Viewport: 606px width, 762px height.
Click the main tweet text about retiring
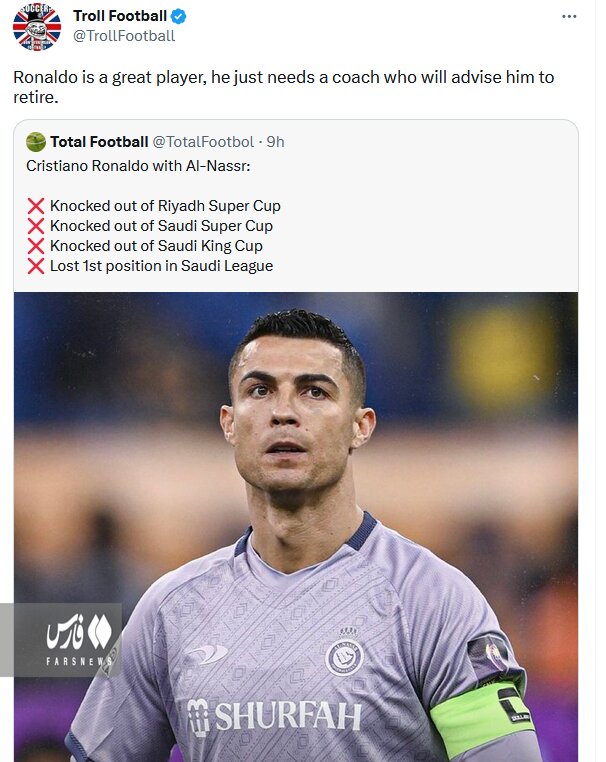283,88
